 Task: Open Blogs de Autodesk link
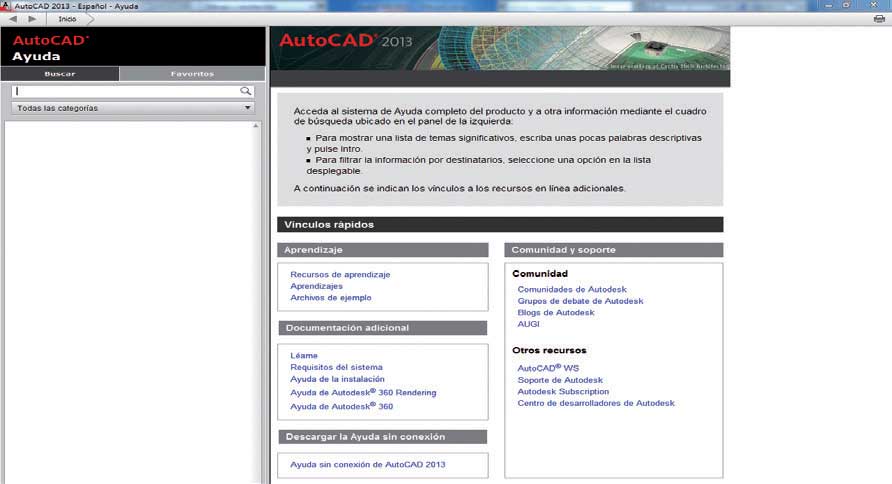pos(556,312)
